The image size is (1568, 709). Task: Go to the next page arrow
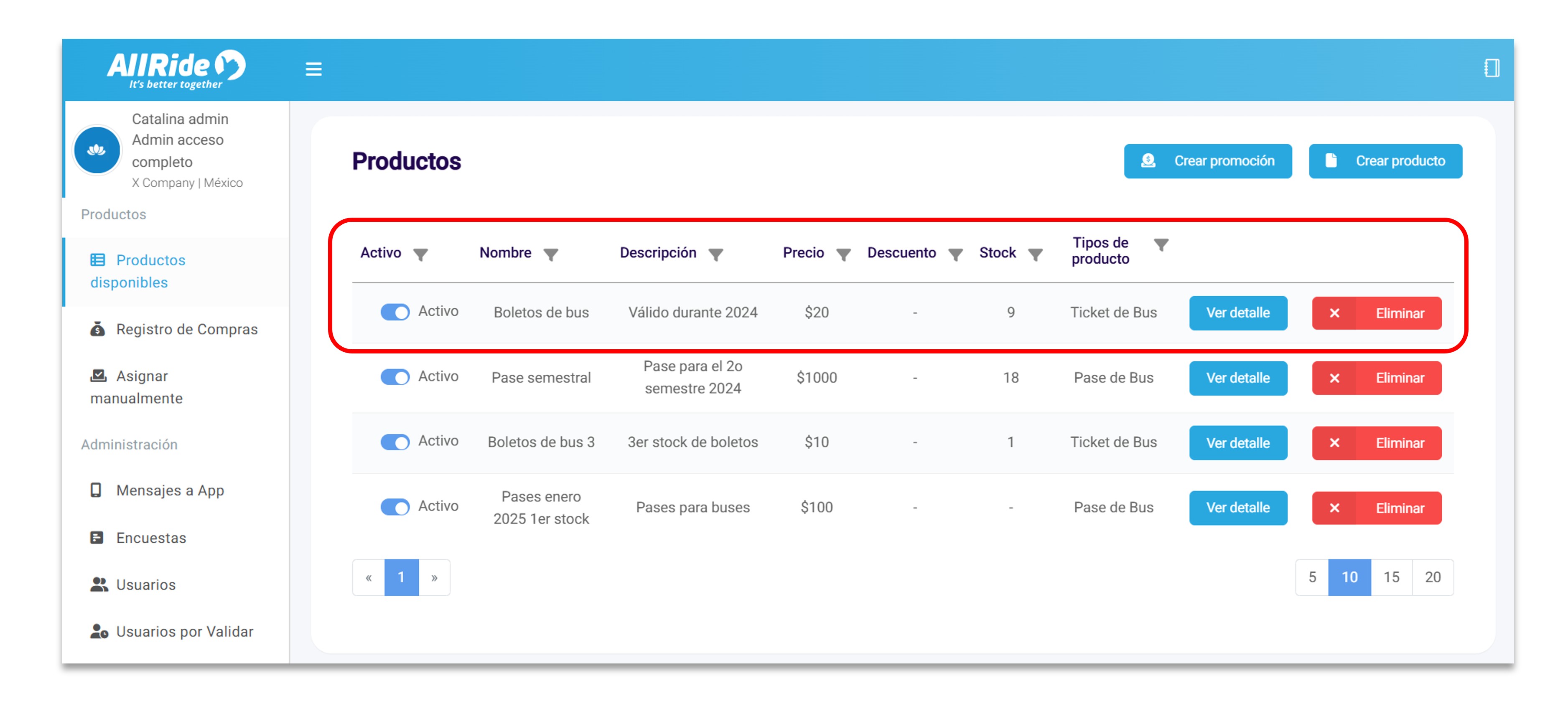434,577
